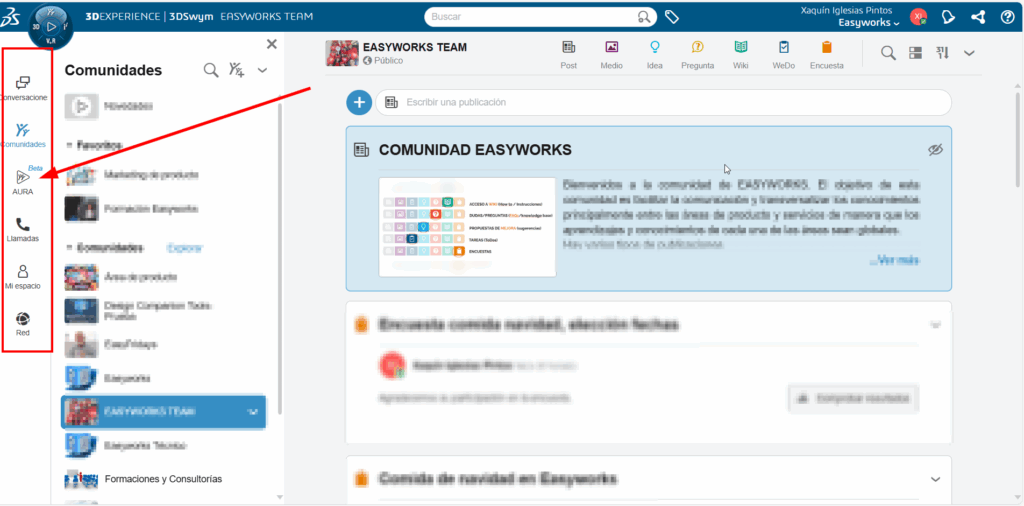Expand community toolbar chevron menu
Viewport: 1024px width, 506px height.
[969, 53]
